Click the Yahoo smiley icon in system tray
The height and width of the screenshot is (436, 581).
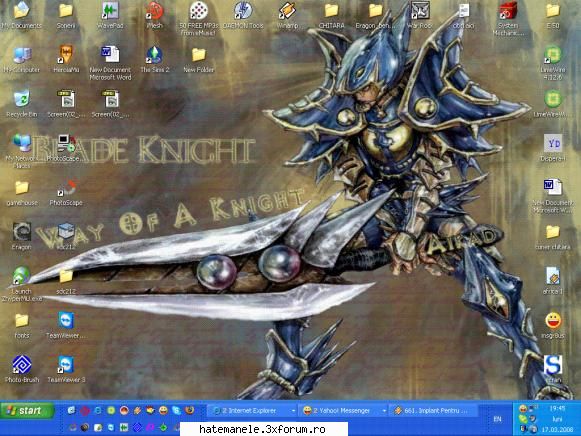click(523, 409)
